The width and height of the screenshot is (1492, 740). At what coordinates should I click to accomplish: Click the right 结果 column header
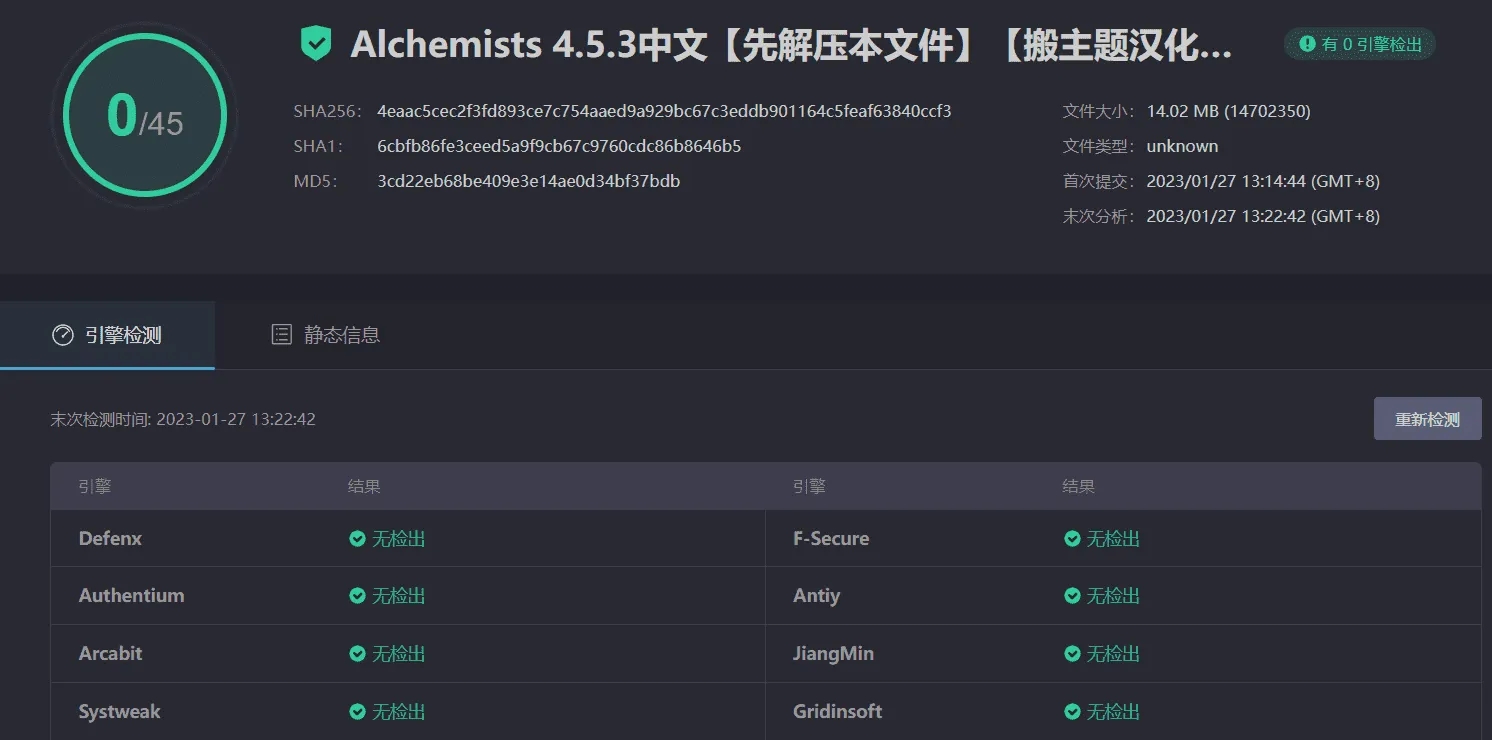(1079, 487)
